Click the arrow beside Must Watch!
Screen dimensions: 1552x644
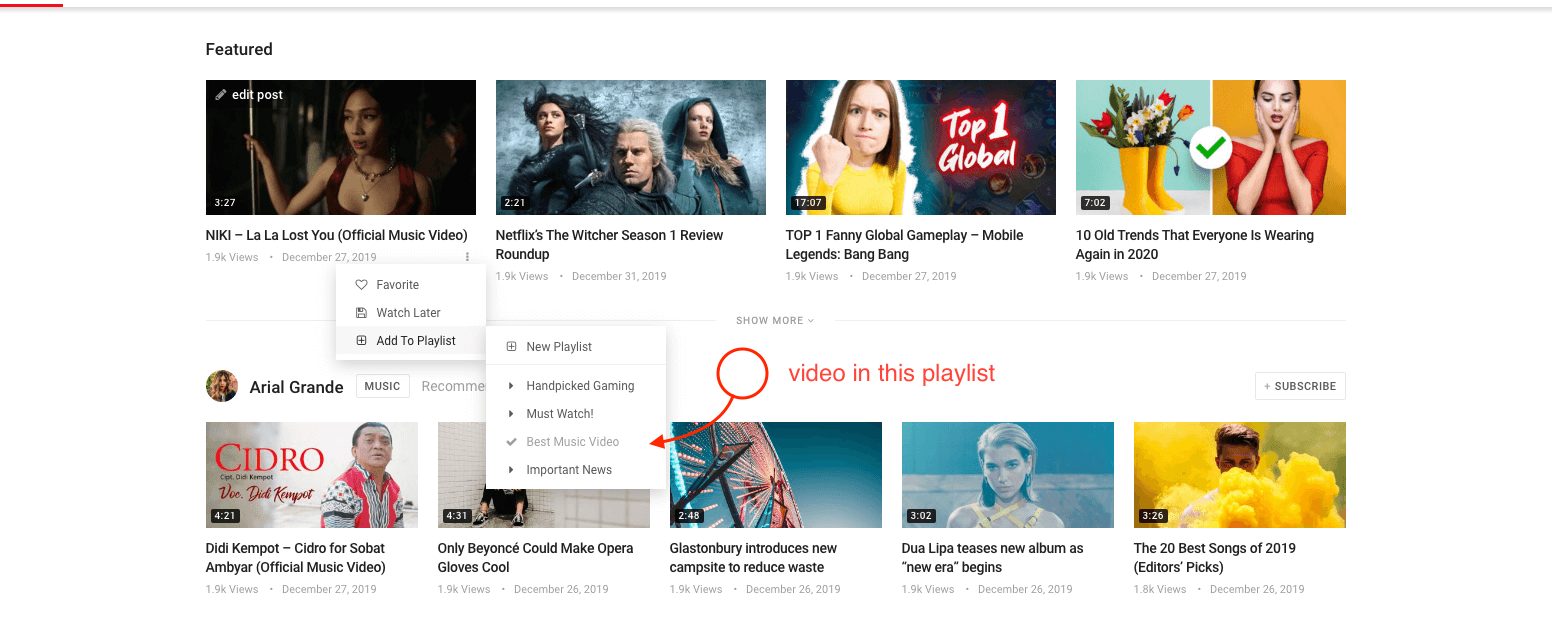(x=511, y=414)
